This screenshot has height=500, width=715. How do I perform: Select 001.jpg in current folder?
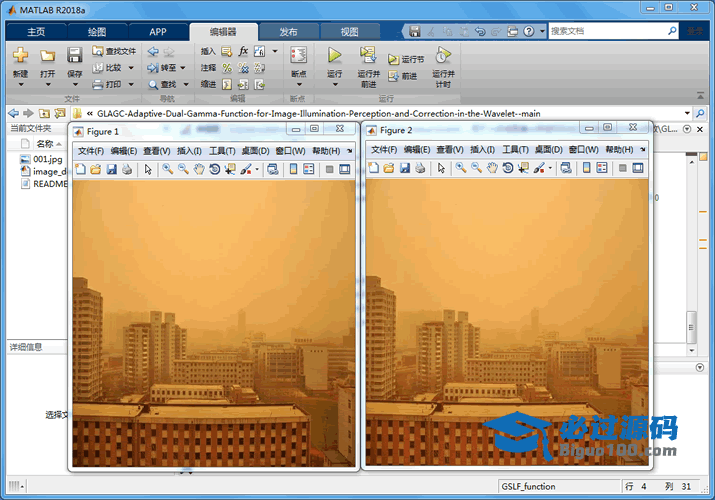(42, 159)
